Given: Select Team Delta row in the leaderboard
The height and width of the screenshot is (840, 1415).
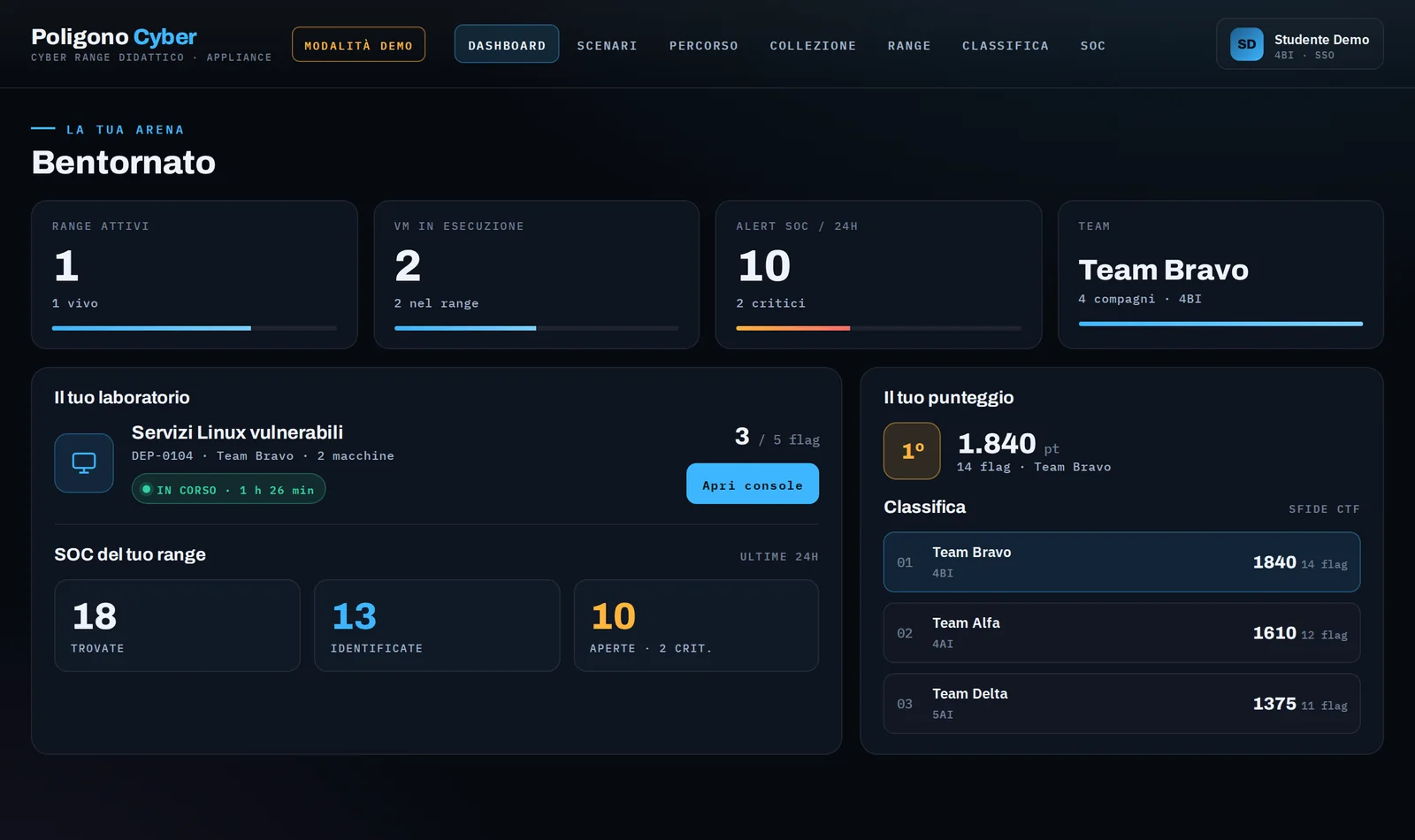Looking at the screenshot, I should click(1121, 704).
